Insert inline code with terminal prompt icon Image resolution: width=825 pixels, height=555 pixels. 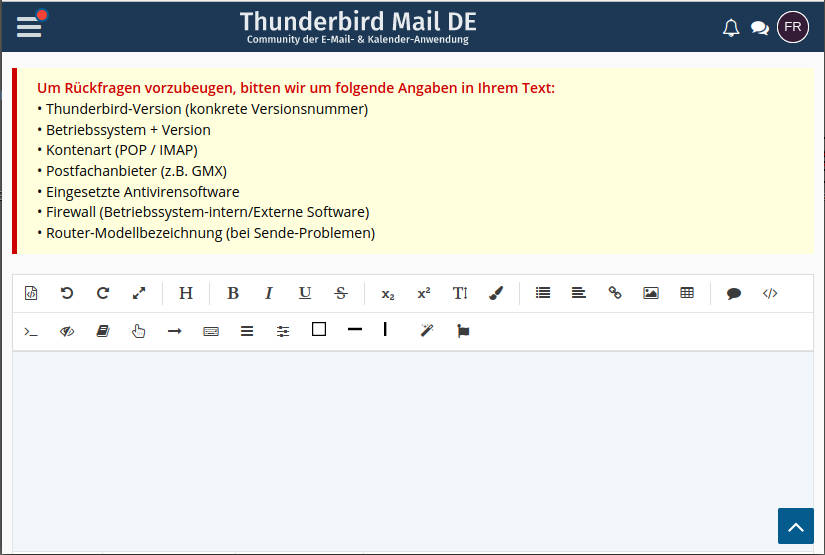click(31, 331)
